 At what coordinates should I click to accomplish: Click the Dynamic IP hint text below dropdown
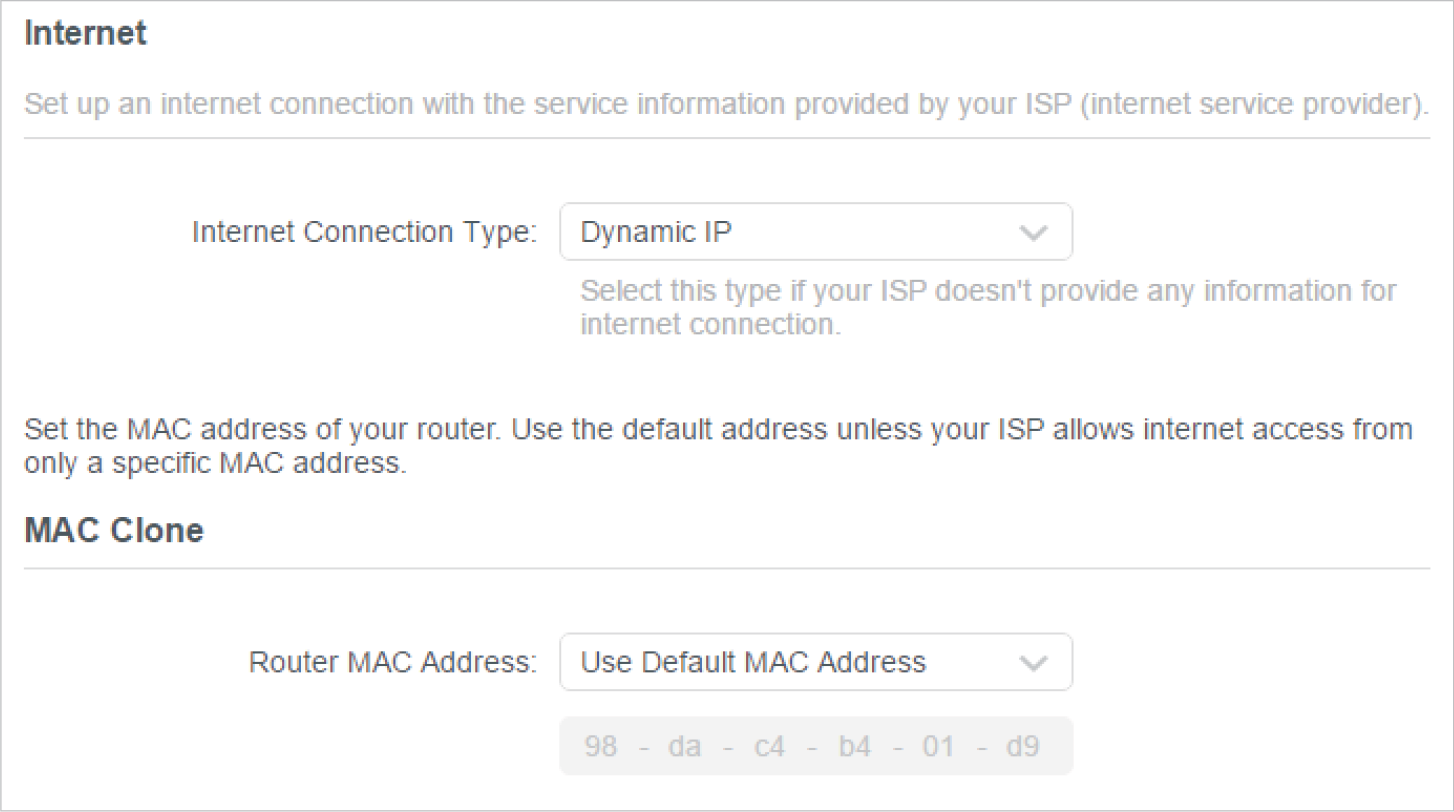click(988, 308)
